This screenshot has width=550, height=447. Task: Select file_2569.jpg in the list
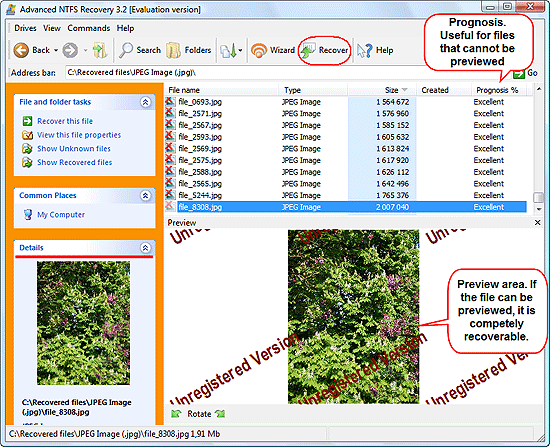(200, 149)
